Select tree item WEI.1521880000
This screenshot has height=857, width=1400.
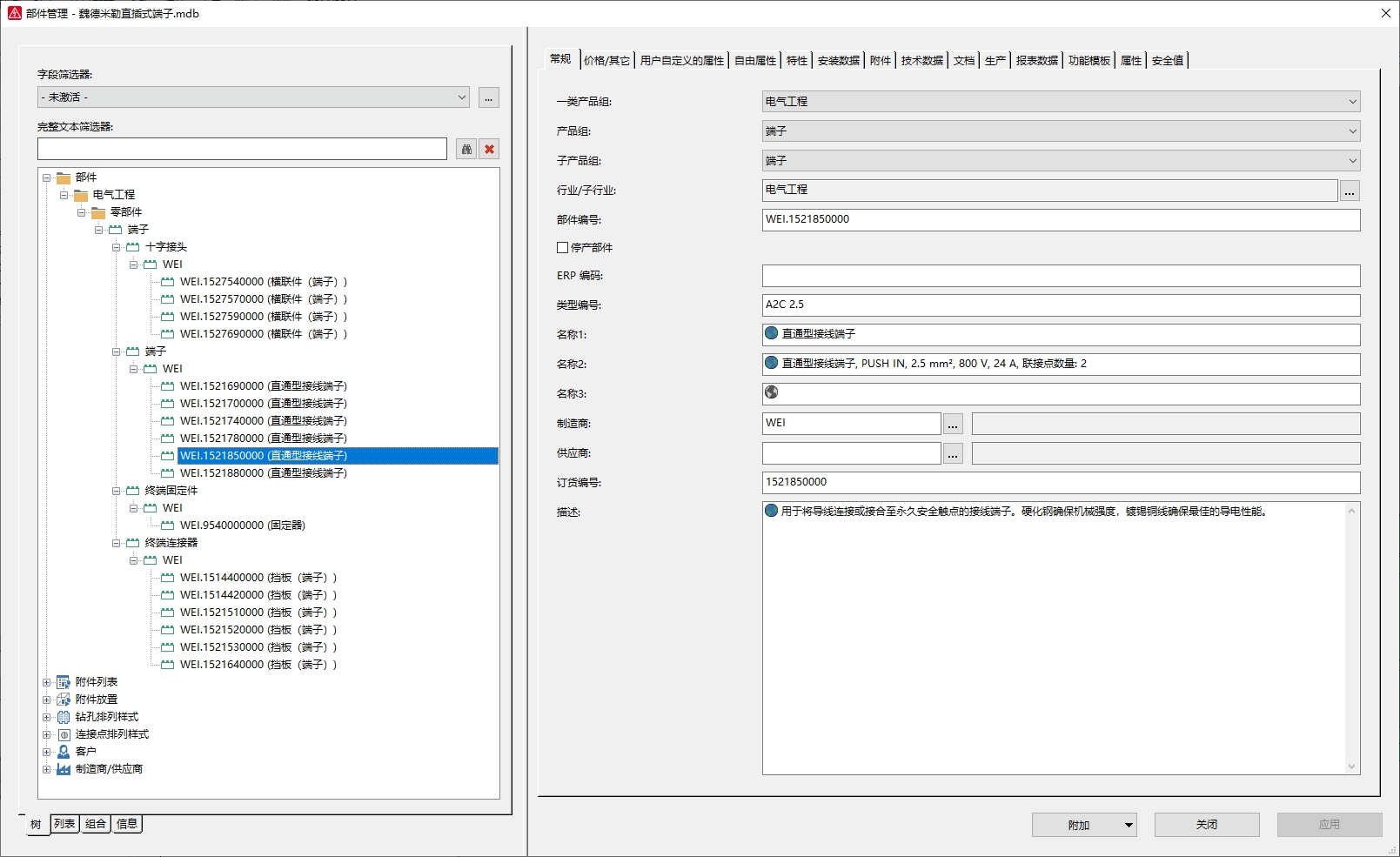pos(263,473)
